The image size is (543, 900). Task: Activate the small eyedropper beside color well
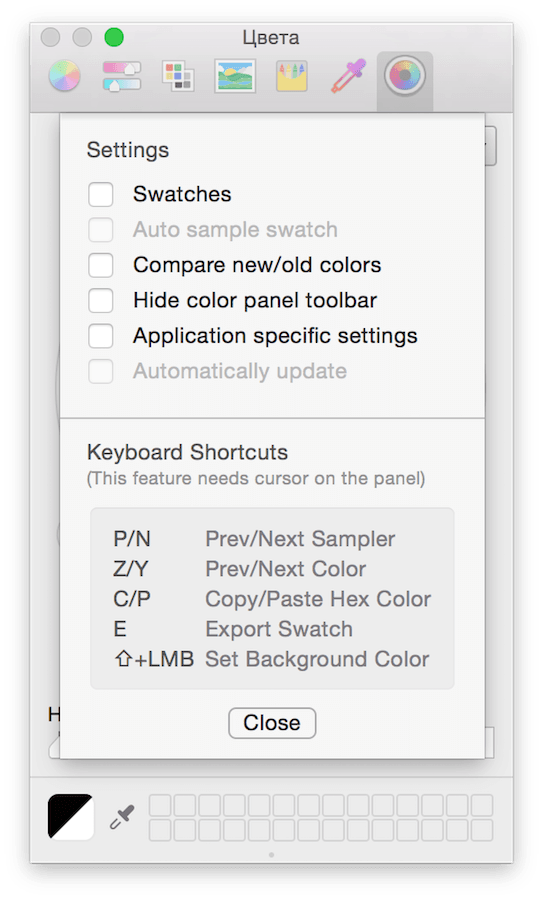click(x=122, y=817)
